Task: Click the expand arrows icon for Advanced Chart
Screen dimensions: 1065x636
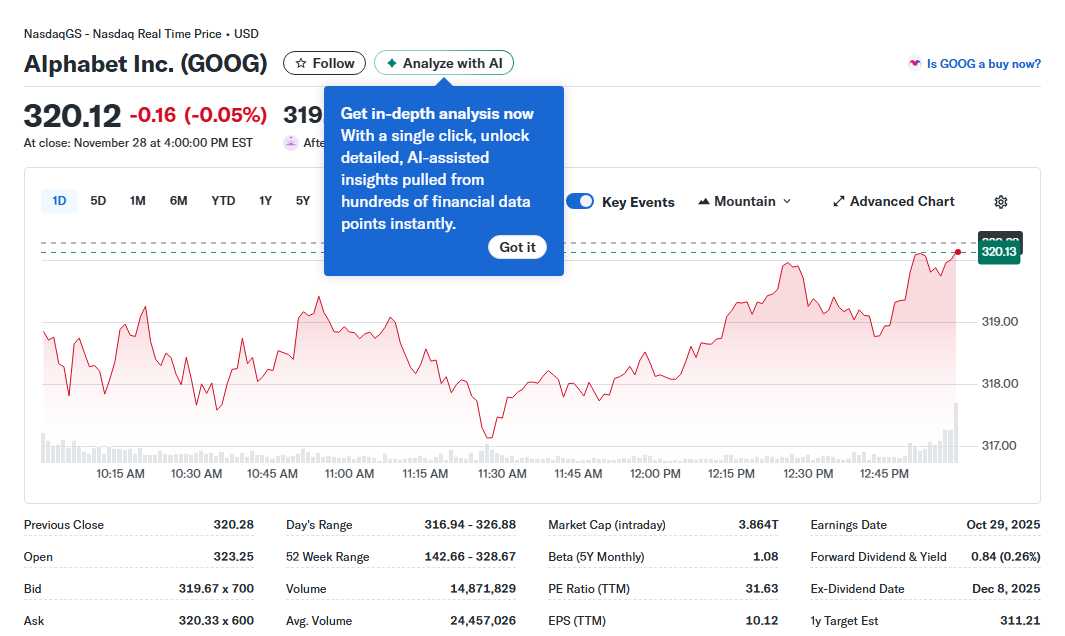Action: point(839,202)
